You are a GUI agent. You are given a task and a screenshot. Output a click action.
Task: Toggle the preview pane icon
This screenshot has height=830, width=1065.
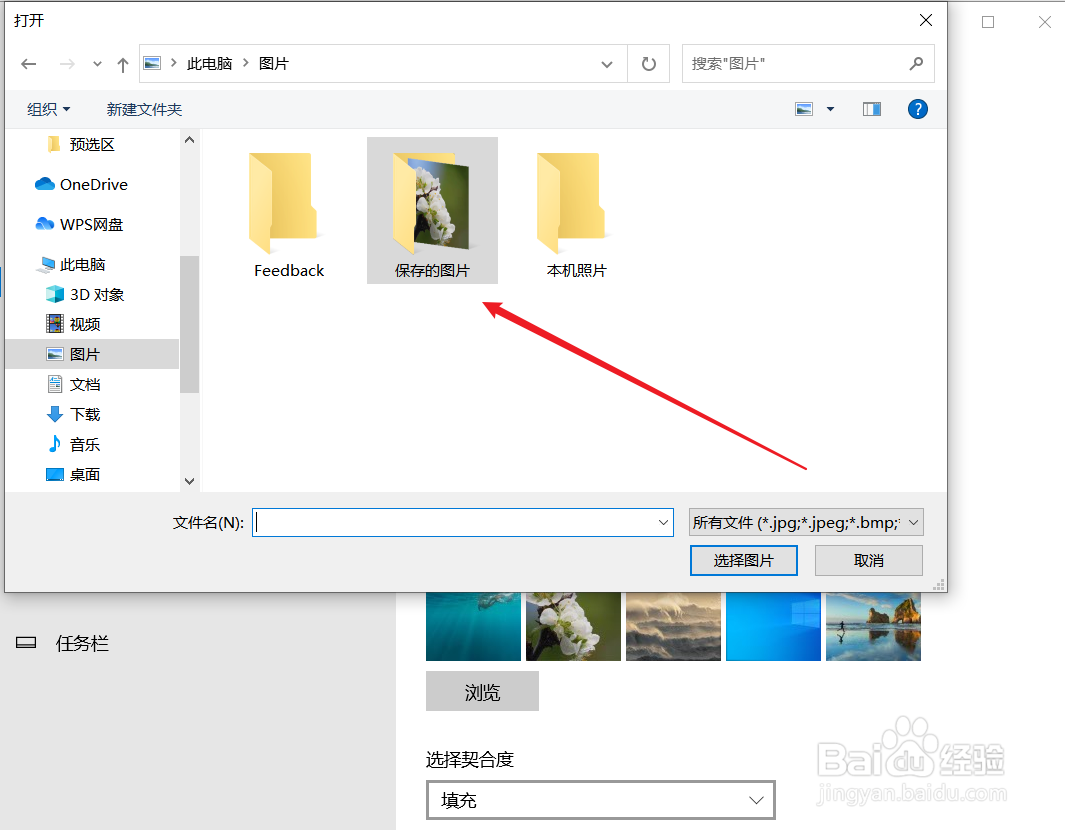pyautogui.click(x=871, y=109)
